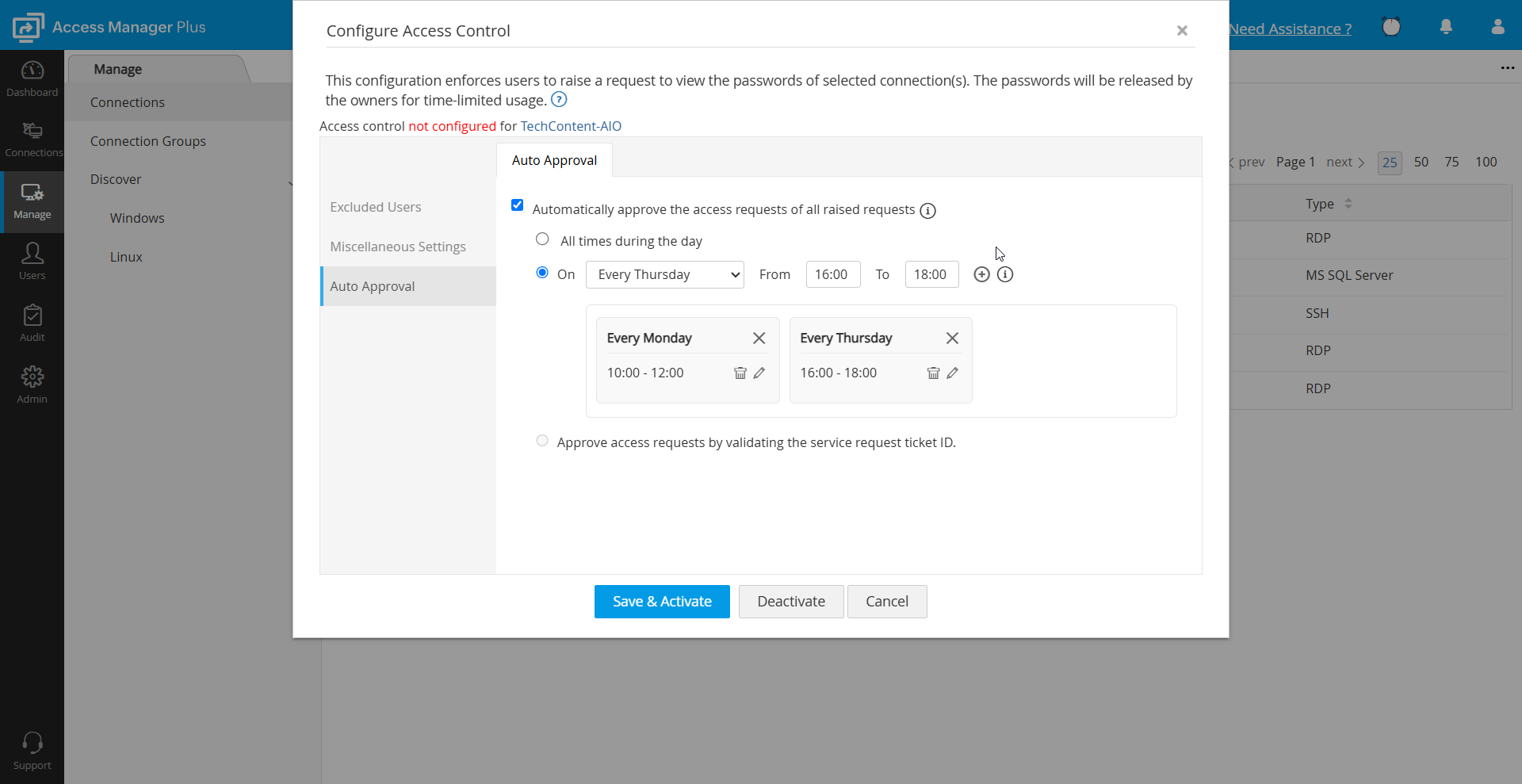Screen dimensions: 1522x784
Task: Open the Every Thursday day dropdown
Action: pos(664,274)
